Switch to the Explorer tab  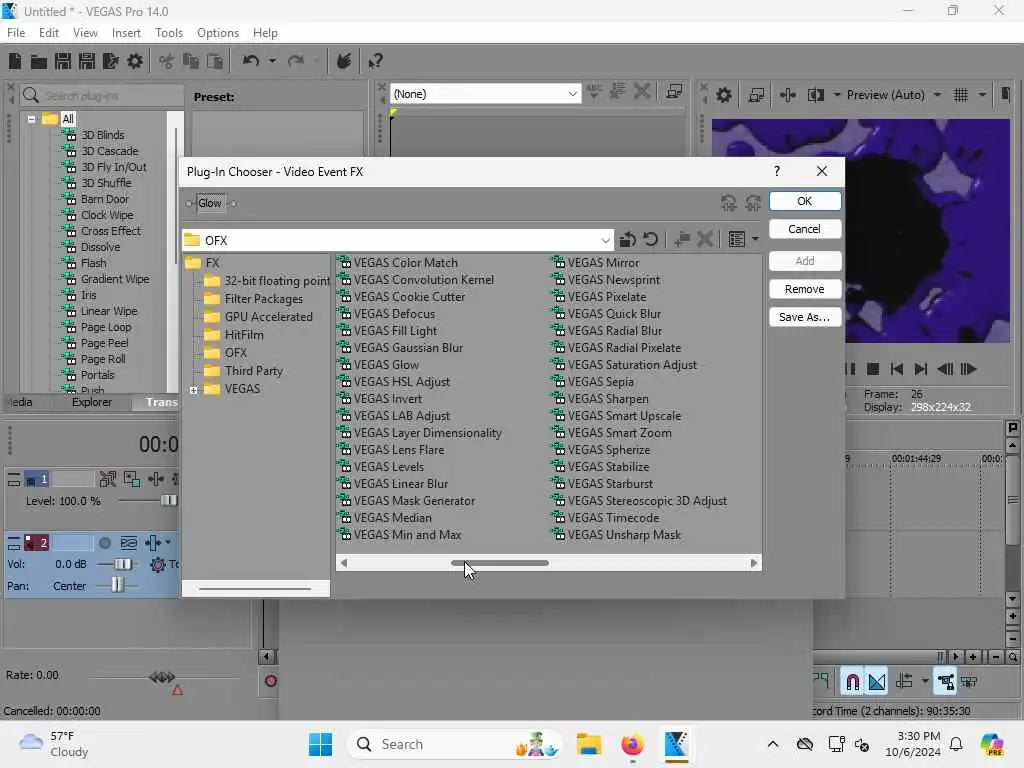click(91, 402)
